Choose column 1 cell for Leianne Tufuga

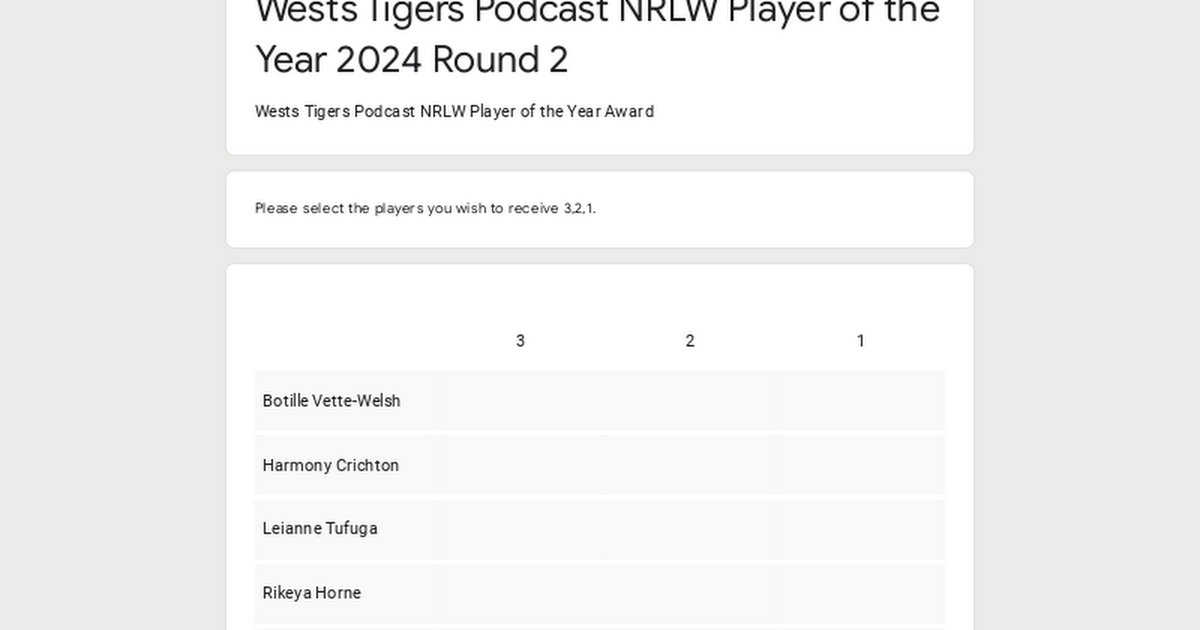[860, 529]
